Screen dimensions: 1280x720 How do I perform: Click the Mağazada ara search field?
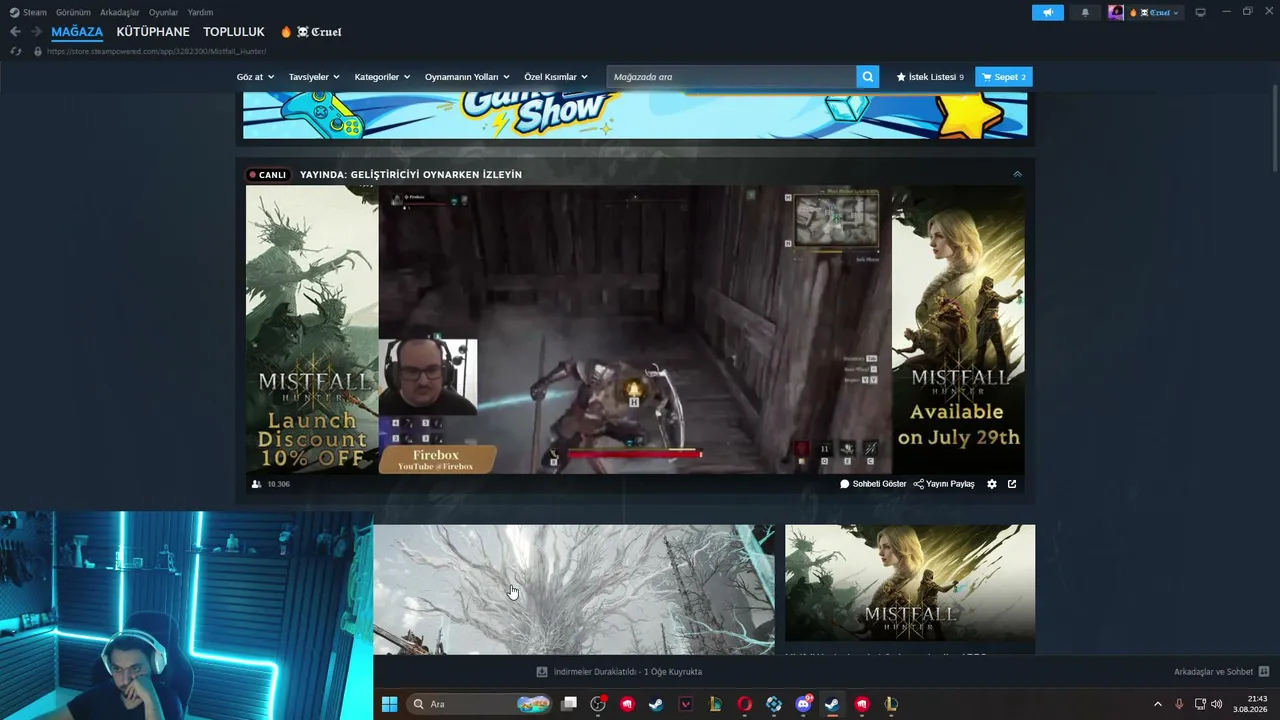point(731,77)
